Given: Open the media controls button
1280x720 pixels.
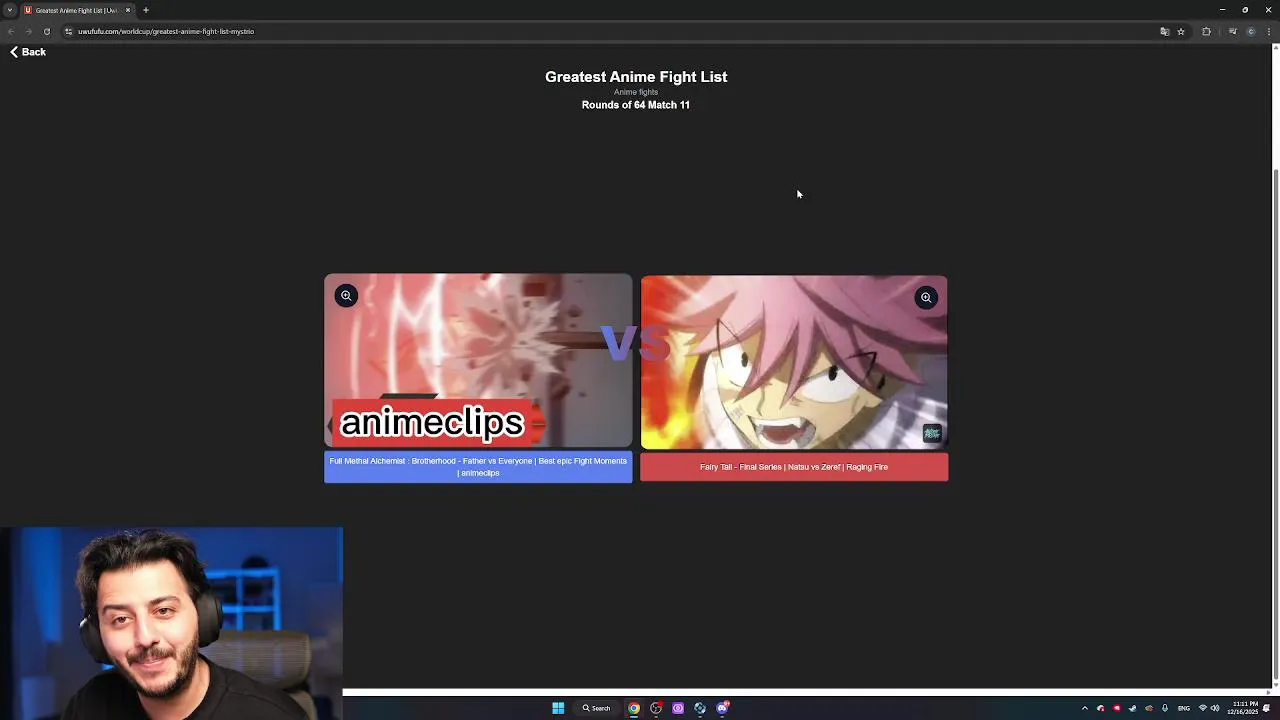Looking at the screenshot, I should [x=1232, y=31].
